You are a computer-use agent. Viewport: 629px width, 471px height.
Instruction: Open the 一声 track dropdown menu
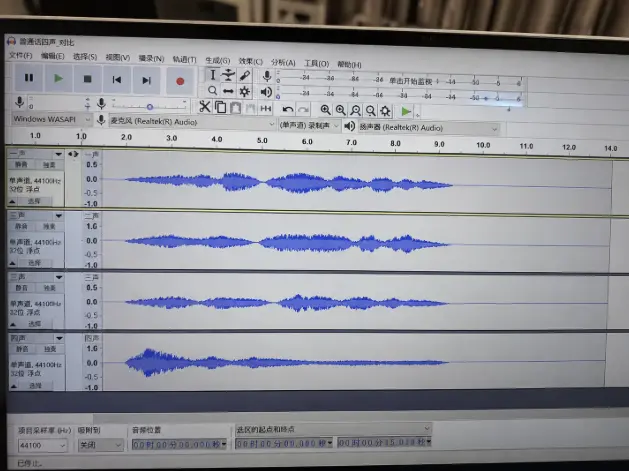(x=59, y=154)
